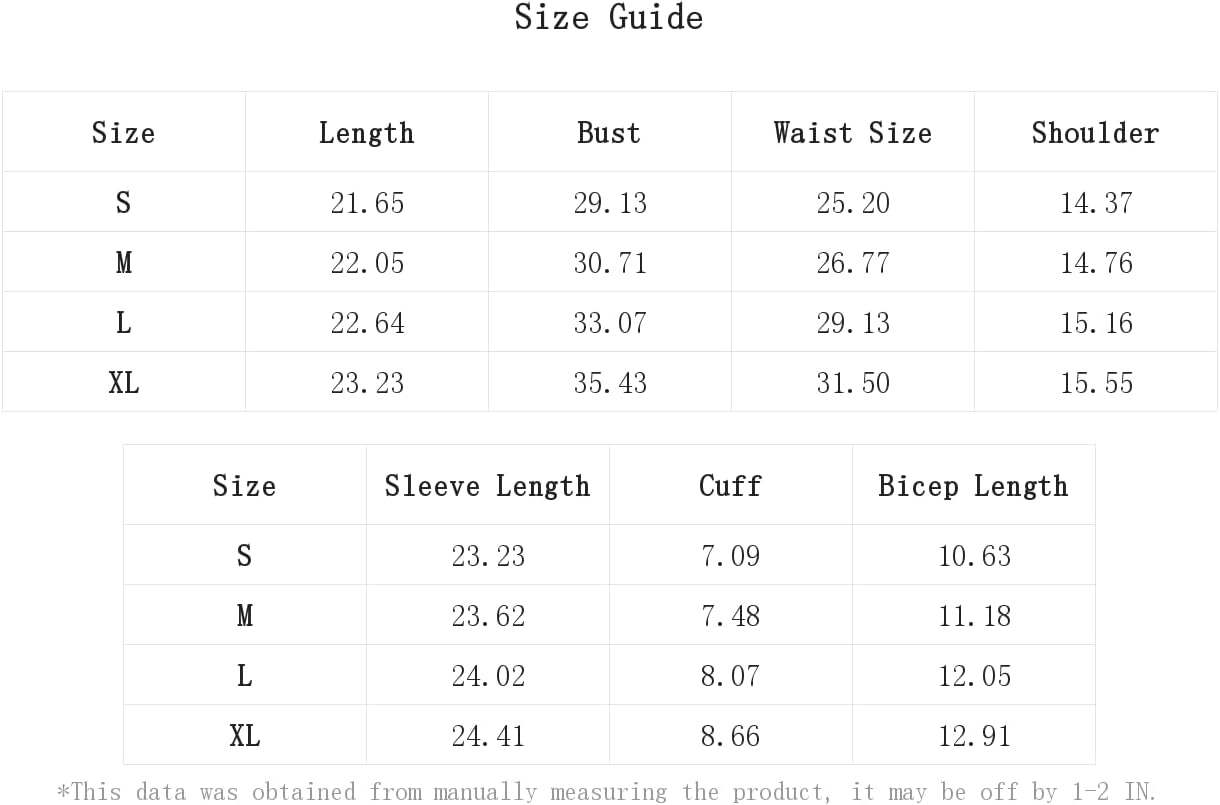Select the Bicep Length column header
The width and height of the screenshot is (1220, 805).
tap(973, 486)
